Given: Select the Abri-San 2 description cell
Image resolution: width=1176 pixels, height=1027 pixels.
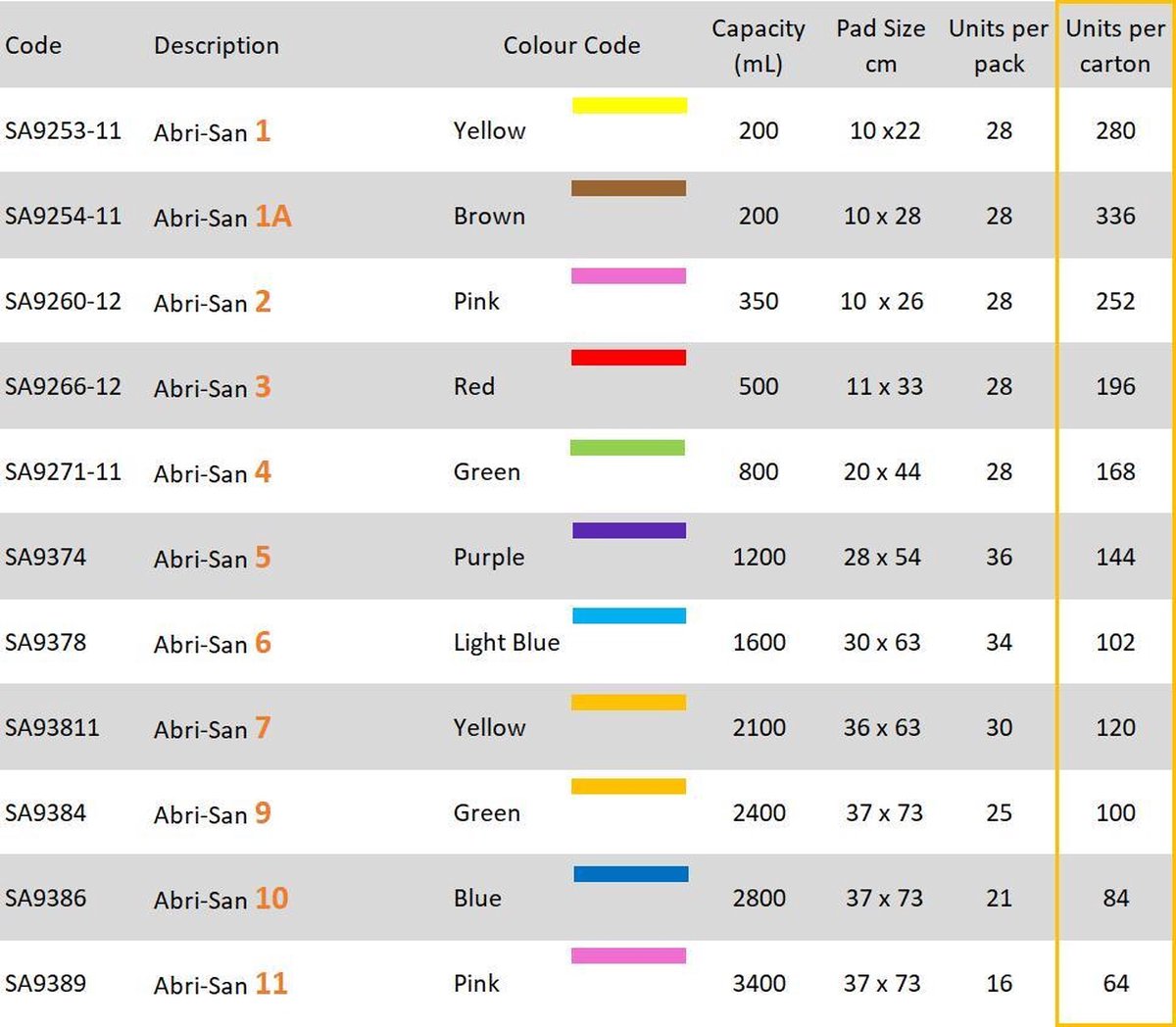Looking at the screenshot, I should pos(212,302).
